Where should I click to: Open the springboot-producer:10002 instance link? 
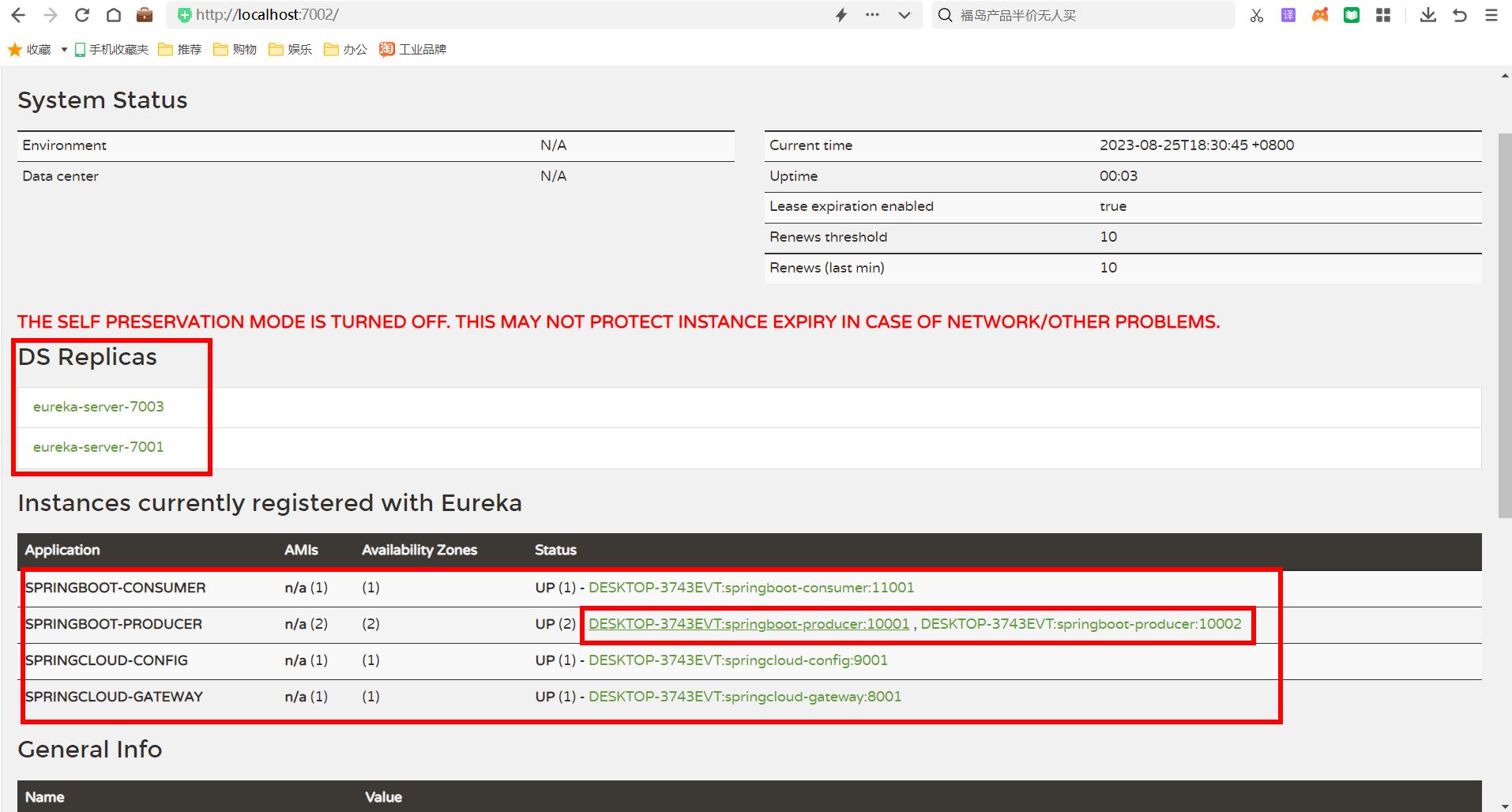(1081, 624)
